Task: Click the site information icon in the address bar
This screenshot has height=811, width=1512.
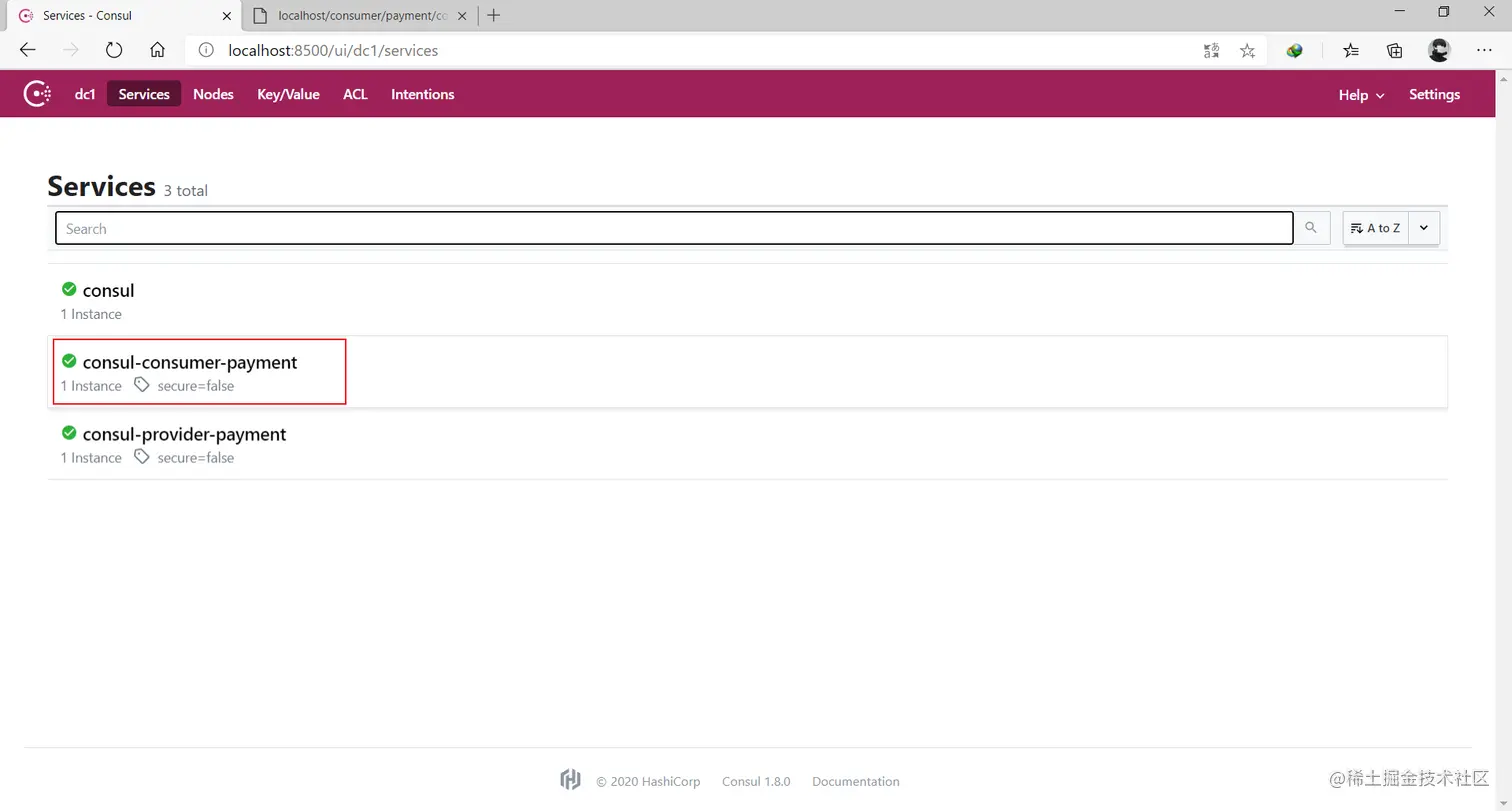Action: 206,50
